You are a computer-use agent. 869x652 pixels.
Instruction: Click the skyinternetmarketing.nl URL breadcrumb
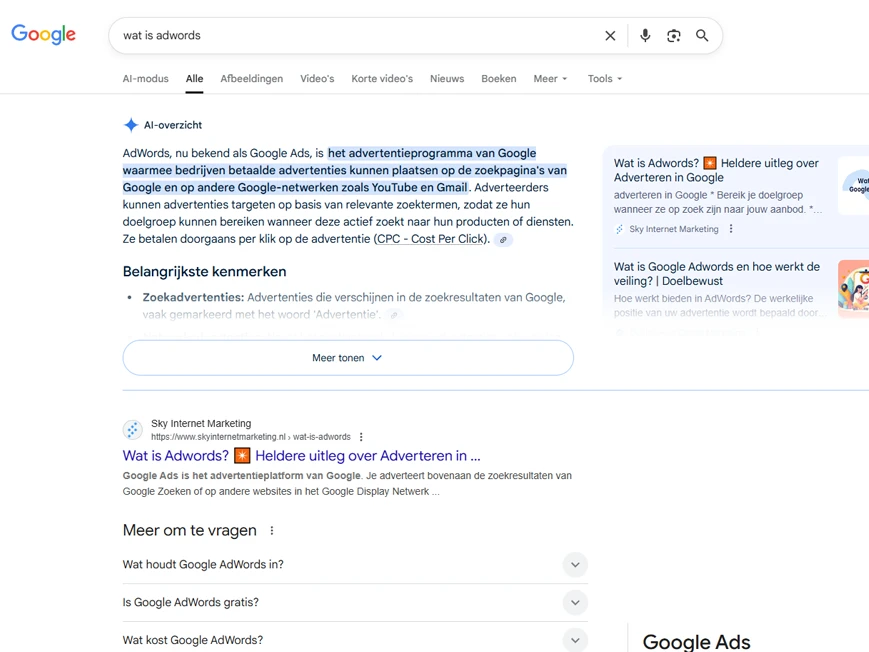[x=251, y=437]
